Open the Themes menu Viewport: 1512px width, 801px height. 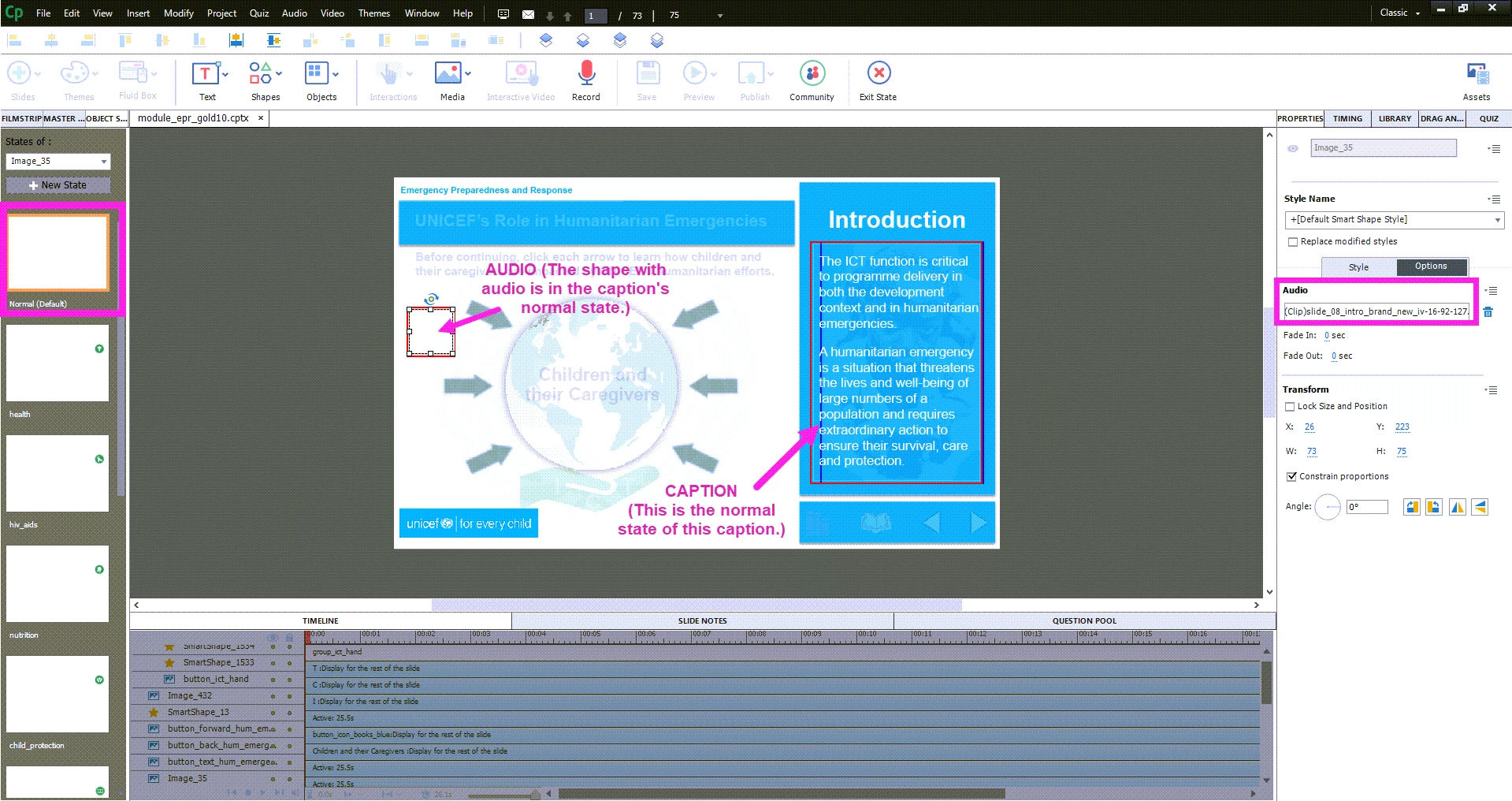click(373, 13)
